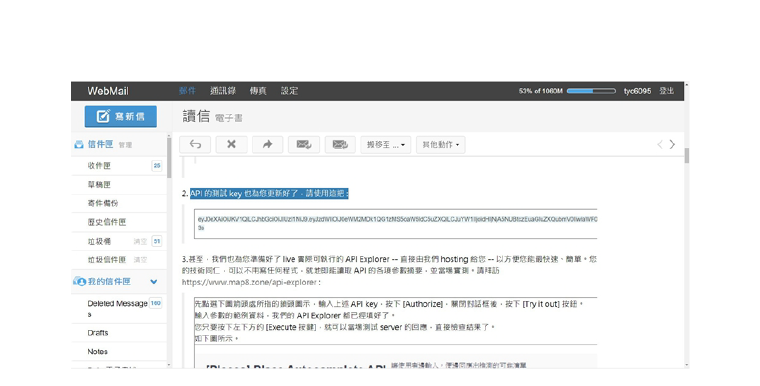The height and width of the screenshot is (386, 760).
Task: Delete this message with the X icon
Action: 231,145
